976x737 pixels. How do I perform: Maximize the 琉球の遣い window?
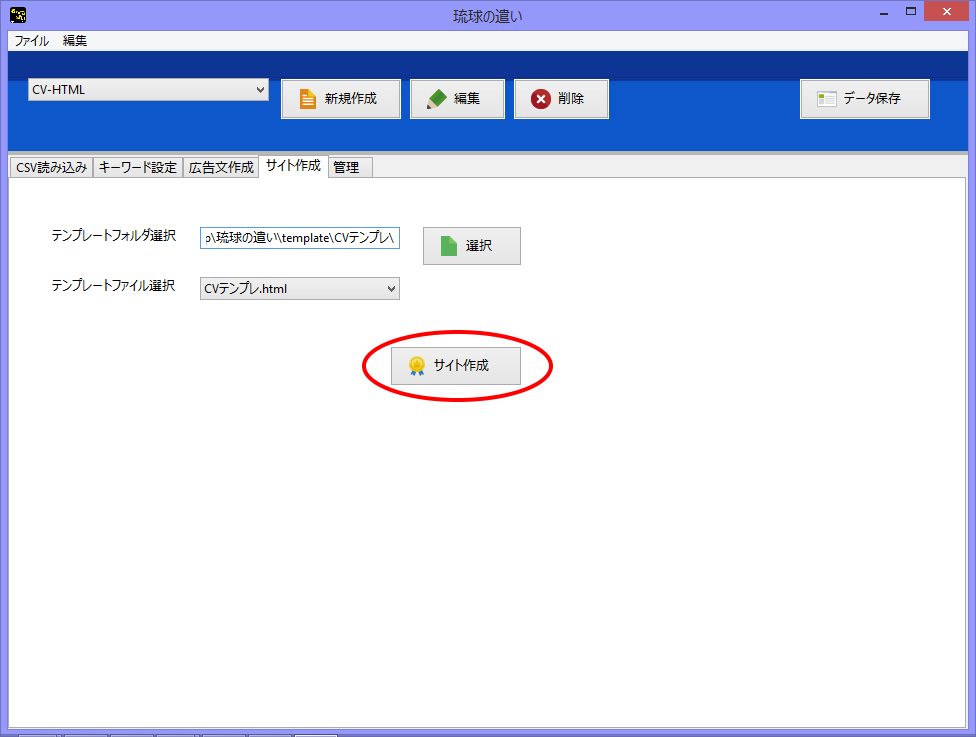tap(911, 12)
